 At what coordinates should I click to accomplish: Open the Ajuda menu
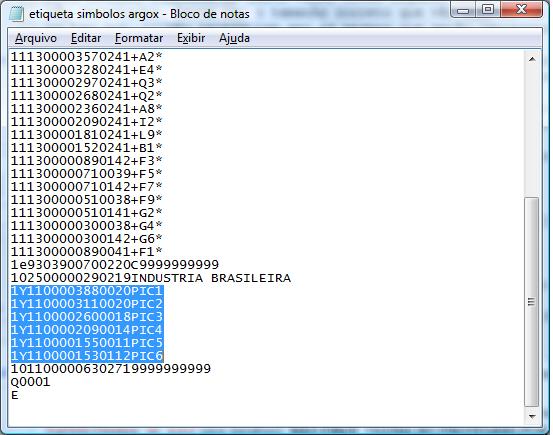point(234,38)
